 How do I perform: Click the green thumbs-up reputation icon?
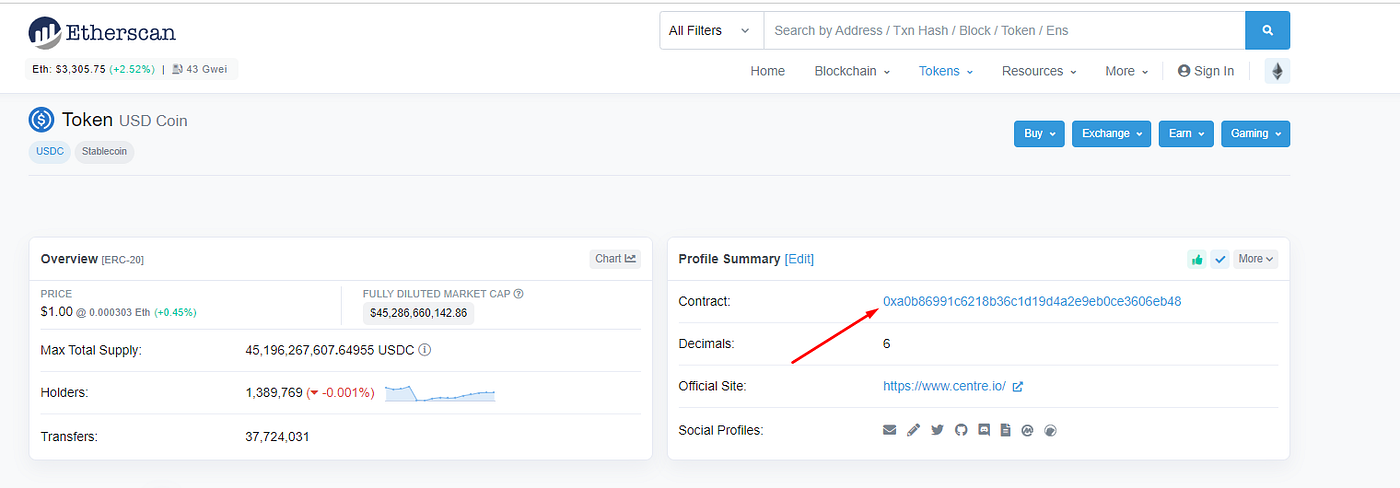(1196, 259)
